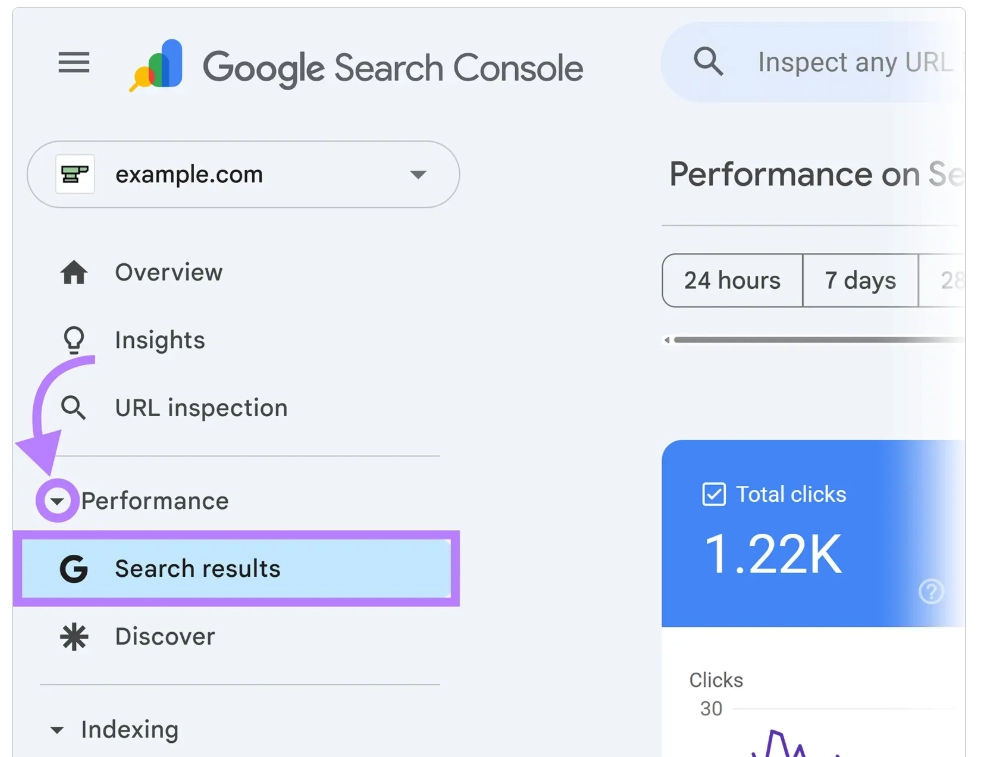Click the help question mark on Total clicks
Image resolution: width=986 pixels, height=757 pixels.
pos(931,592)
